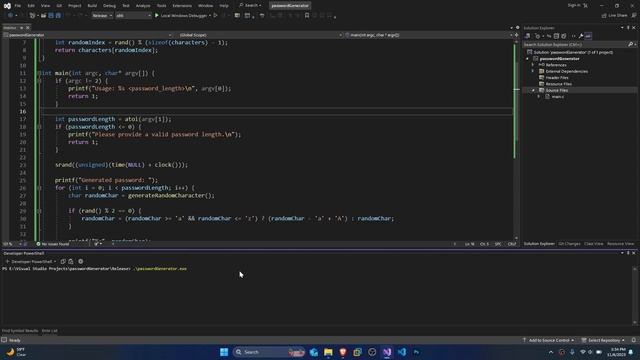Click the Open File toolbar icon
640x360 pixels.
43,16
